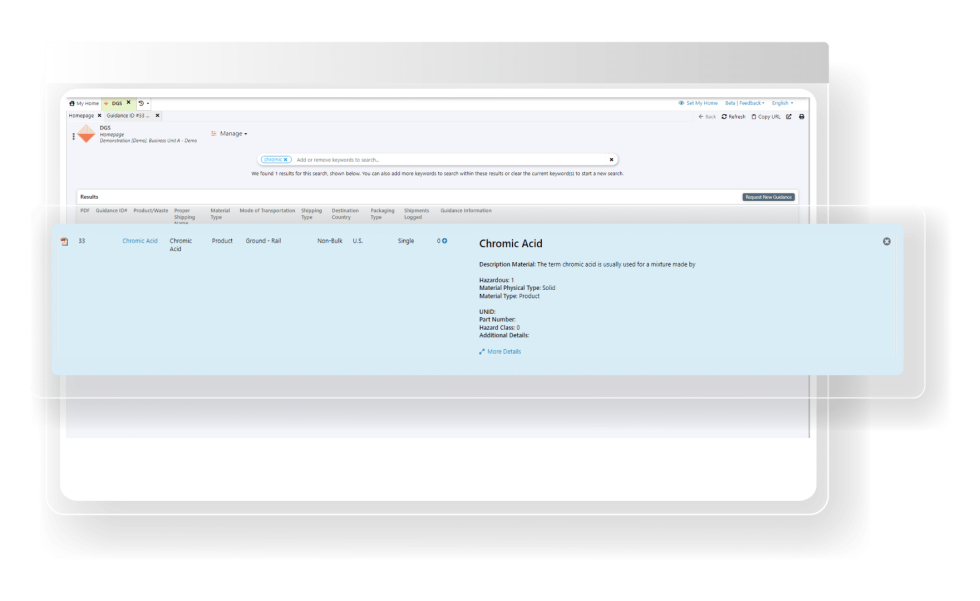Open the Beta | Feedback dropdown
Screen dimensions: 980x601
[744, 103]
